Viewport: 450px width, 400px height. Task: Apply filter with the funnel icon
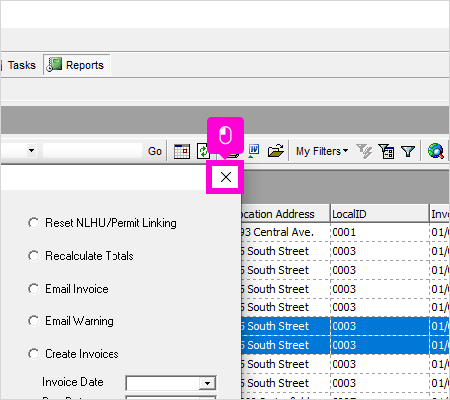coord(408,152)
